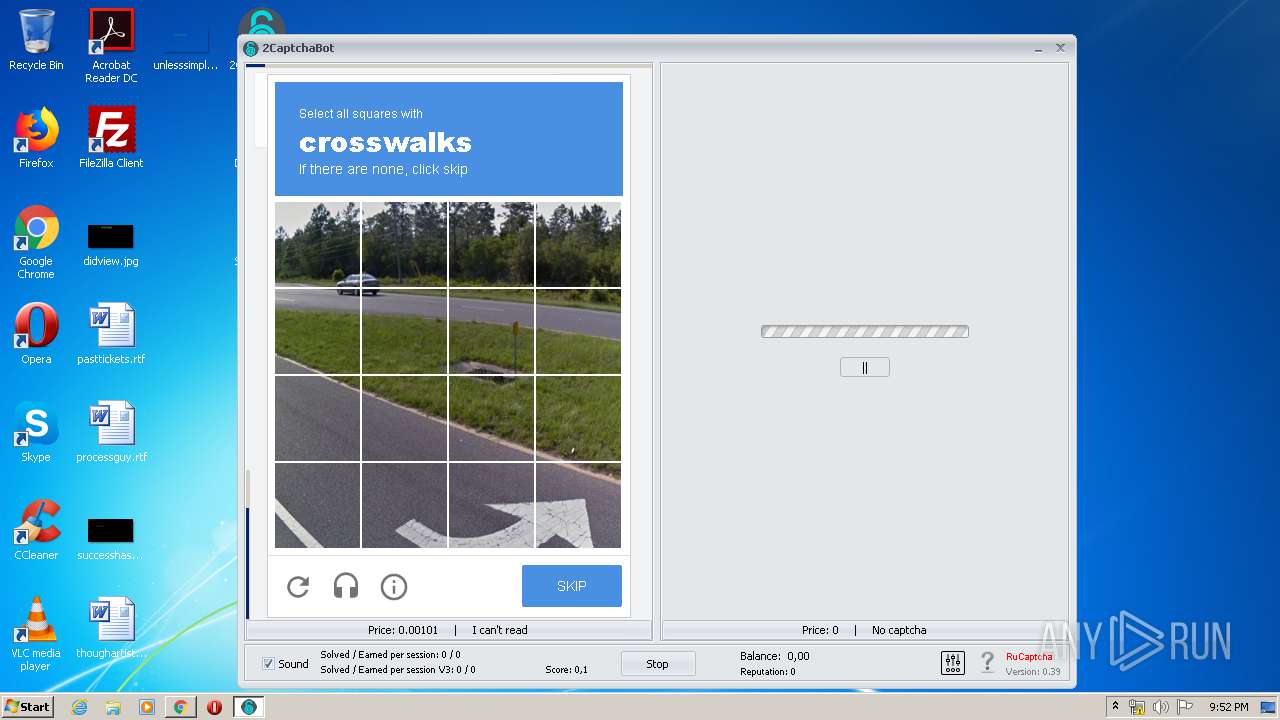Click the "Balance: 0,00" text

[x=775, y=656]
